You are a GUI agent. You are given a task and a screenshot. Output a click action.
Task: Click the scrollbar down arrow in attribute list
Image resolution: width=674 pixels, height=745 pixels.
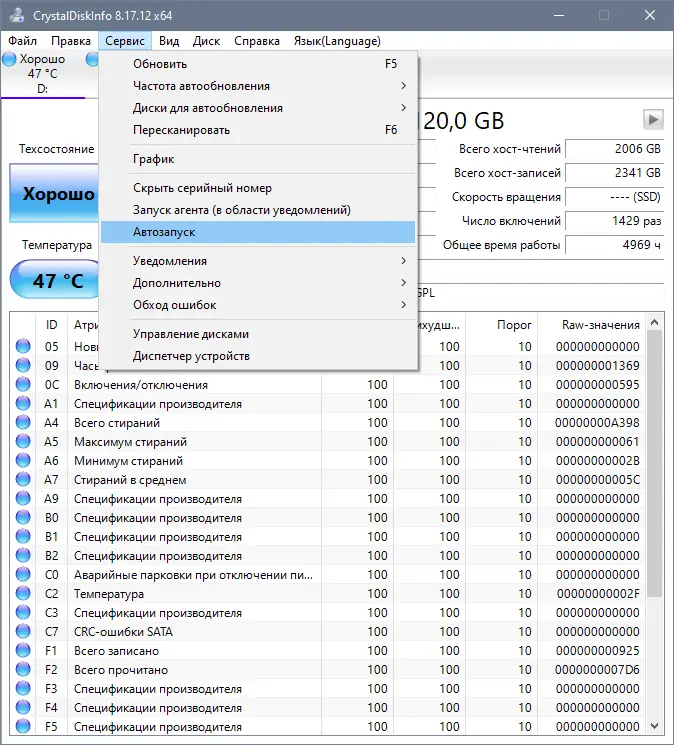(655, 726)
